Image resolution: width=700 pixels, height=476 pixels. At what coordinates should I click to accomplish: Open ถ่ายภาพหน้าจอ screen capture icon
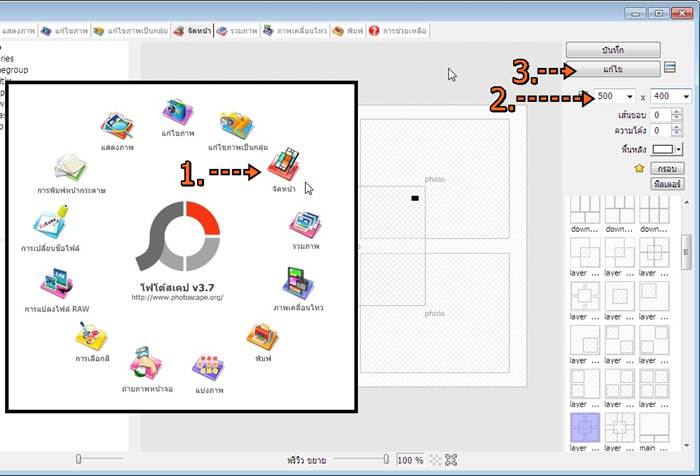146,363
